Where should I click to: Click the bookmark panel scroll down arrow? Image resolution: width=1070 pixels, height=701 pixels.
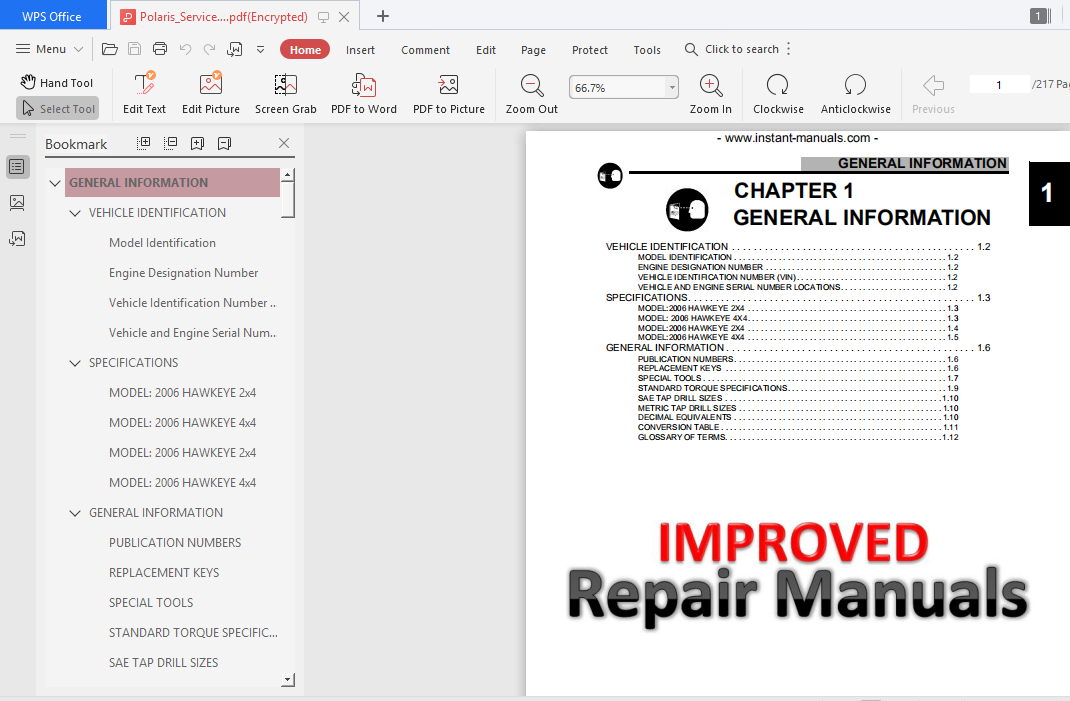coord(288,680)
